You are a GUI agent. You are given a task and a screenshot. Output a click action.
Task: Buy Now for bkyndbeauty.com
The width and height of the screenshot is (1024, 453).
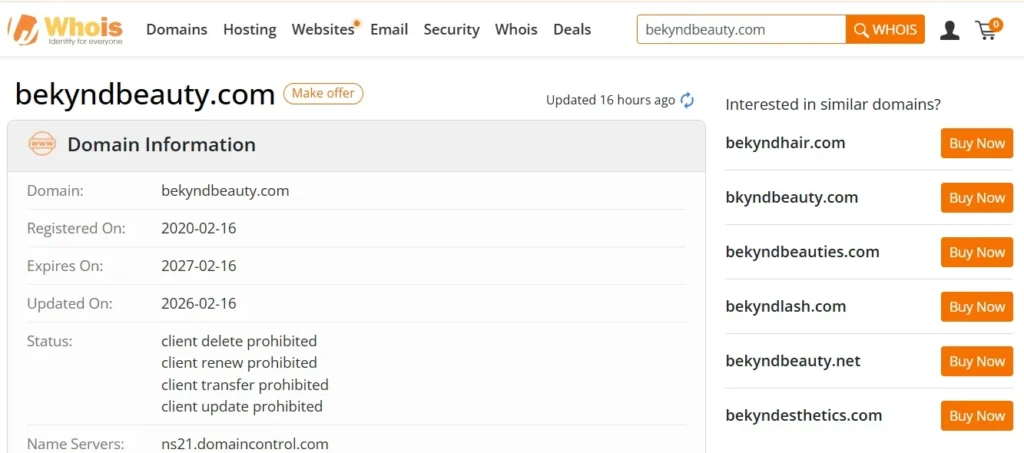(977, 198)
